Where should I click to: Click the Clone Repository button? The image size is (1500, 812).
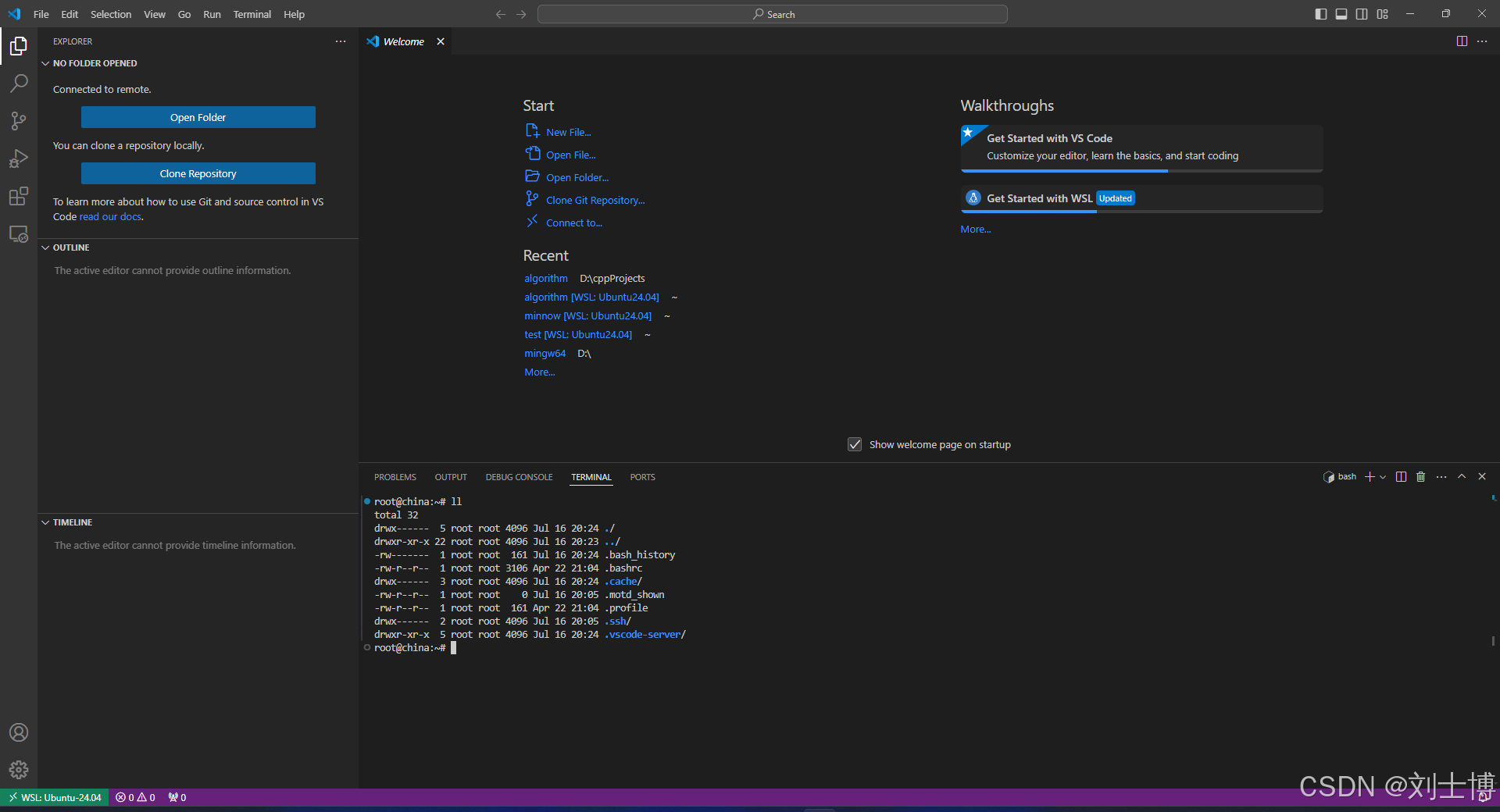pyautogui.click(x=198, y=173)
